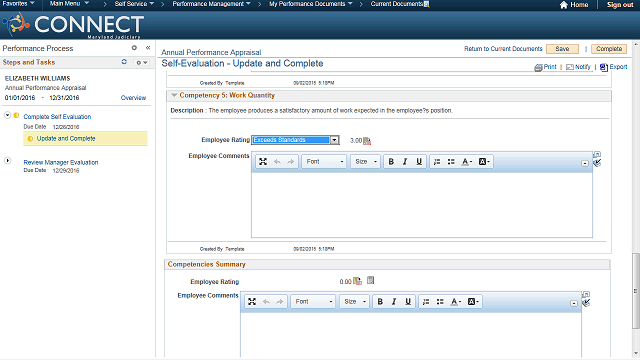
Task: Open spell check for Summary comments
Action: tap(586, 303)
